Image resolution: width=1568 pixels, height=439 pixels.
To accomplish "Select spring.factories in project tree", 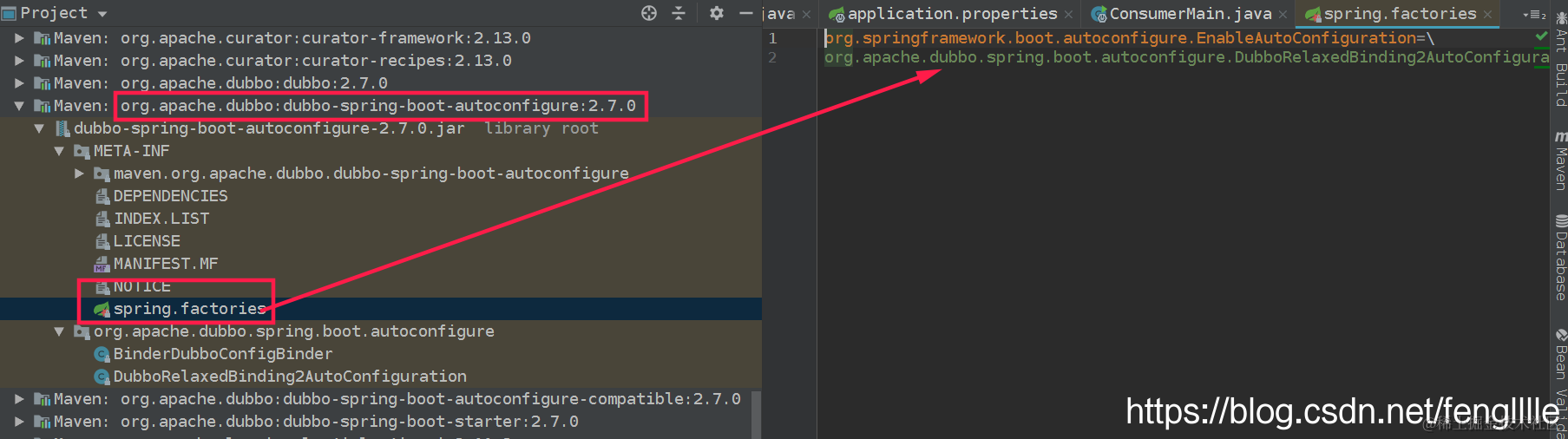I will (x=189, y=309).
